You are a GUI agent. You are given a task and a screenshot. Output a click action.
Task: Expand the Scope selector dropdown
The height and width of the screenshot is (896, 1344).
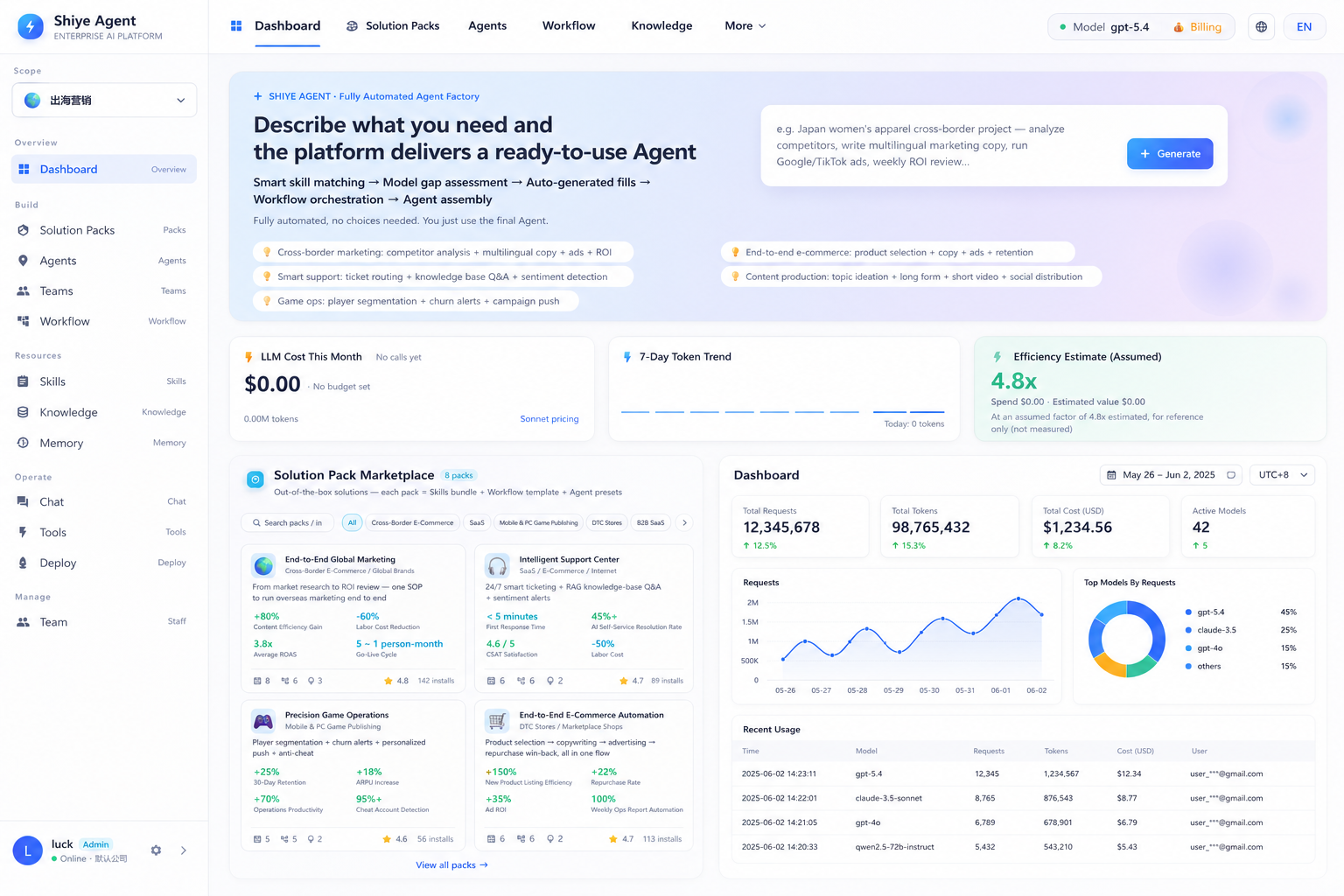tap(104, 101)
